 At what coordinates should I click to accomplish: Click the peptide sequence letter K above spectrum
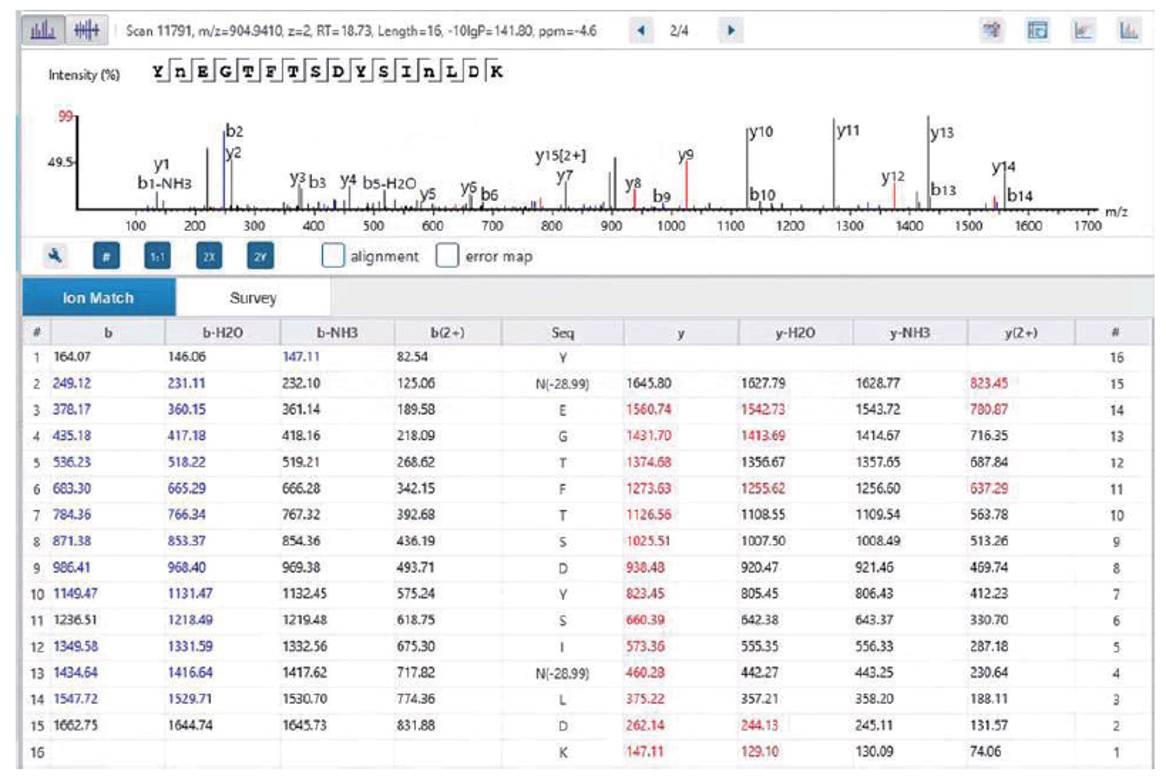pyautogui.click(x=496, y=71)
